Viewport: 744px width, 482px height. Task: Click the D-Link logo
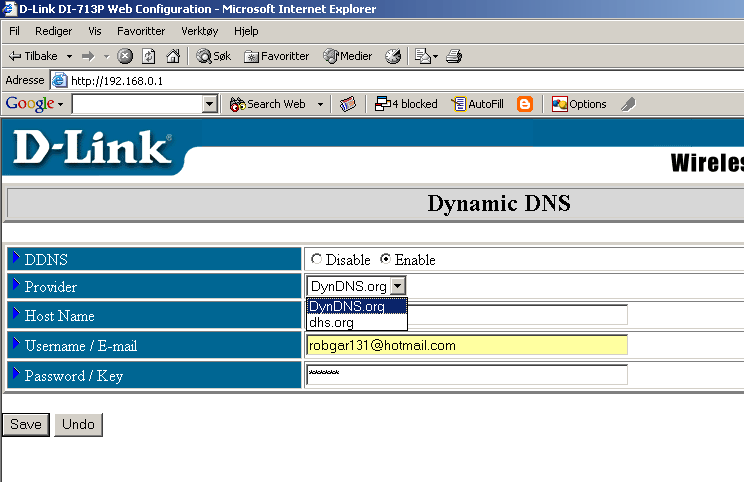tap(93, 148)
